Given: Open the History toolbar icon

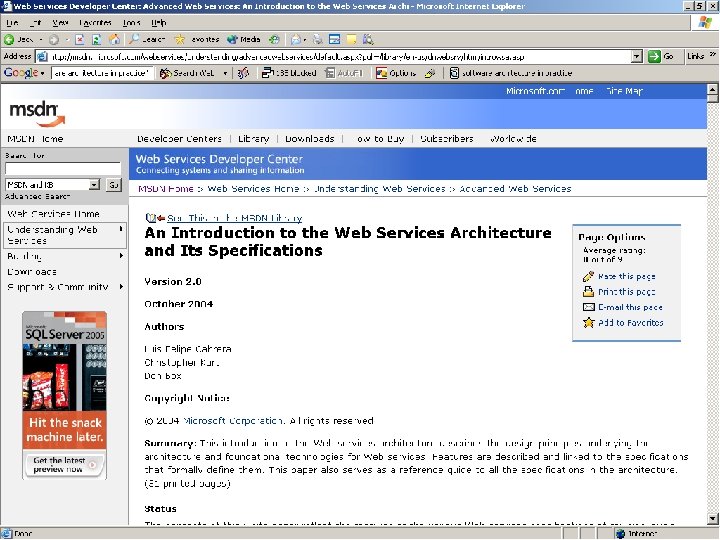Looking at the screenshot, I should pos(274,39).
